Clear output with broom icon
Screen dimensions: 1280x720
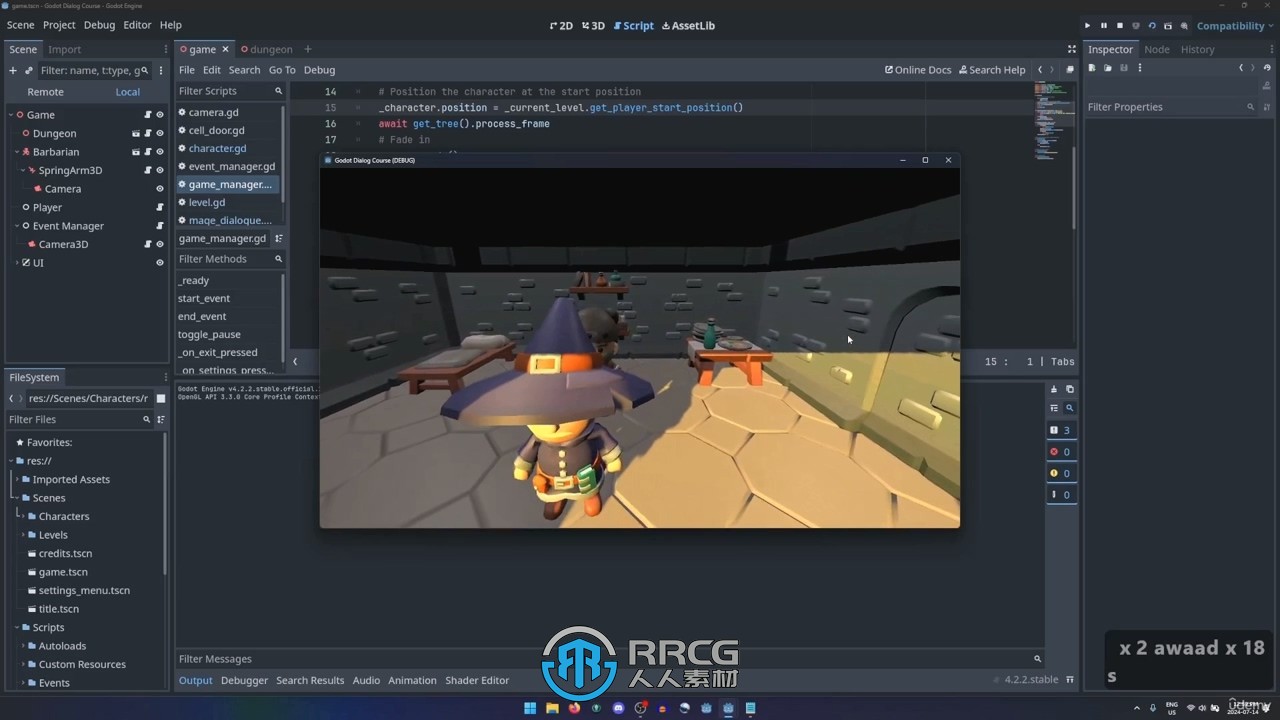(1054, 389)
